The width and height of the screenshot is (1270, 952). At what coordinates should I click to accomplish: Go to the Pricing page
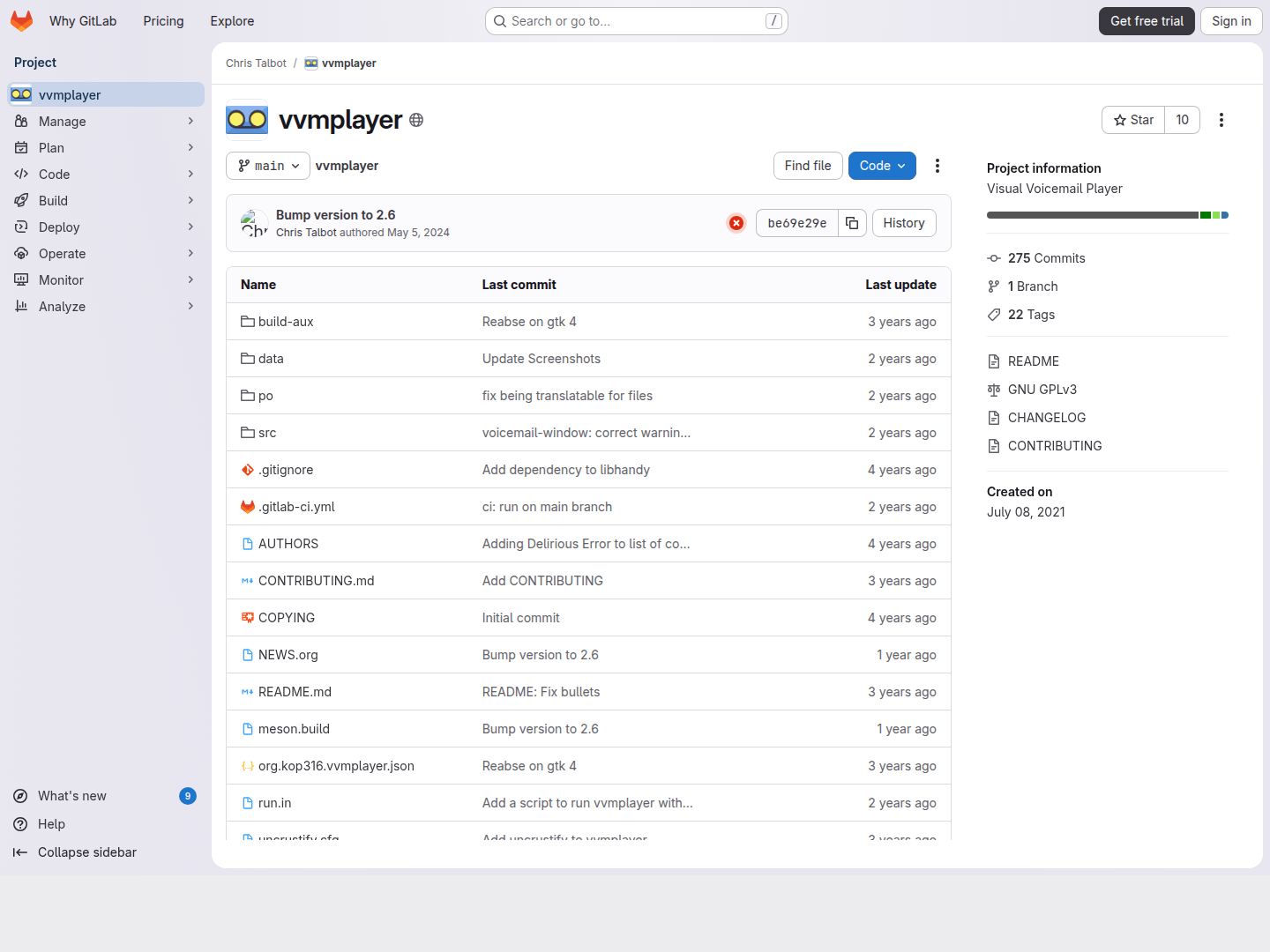coord(164,21)
